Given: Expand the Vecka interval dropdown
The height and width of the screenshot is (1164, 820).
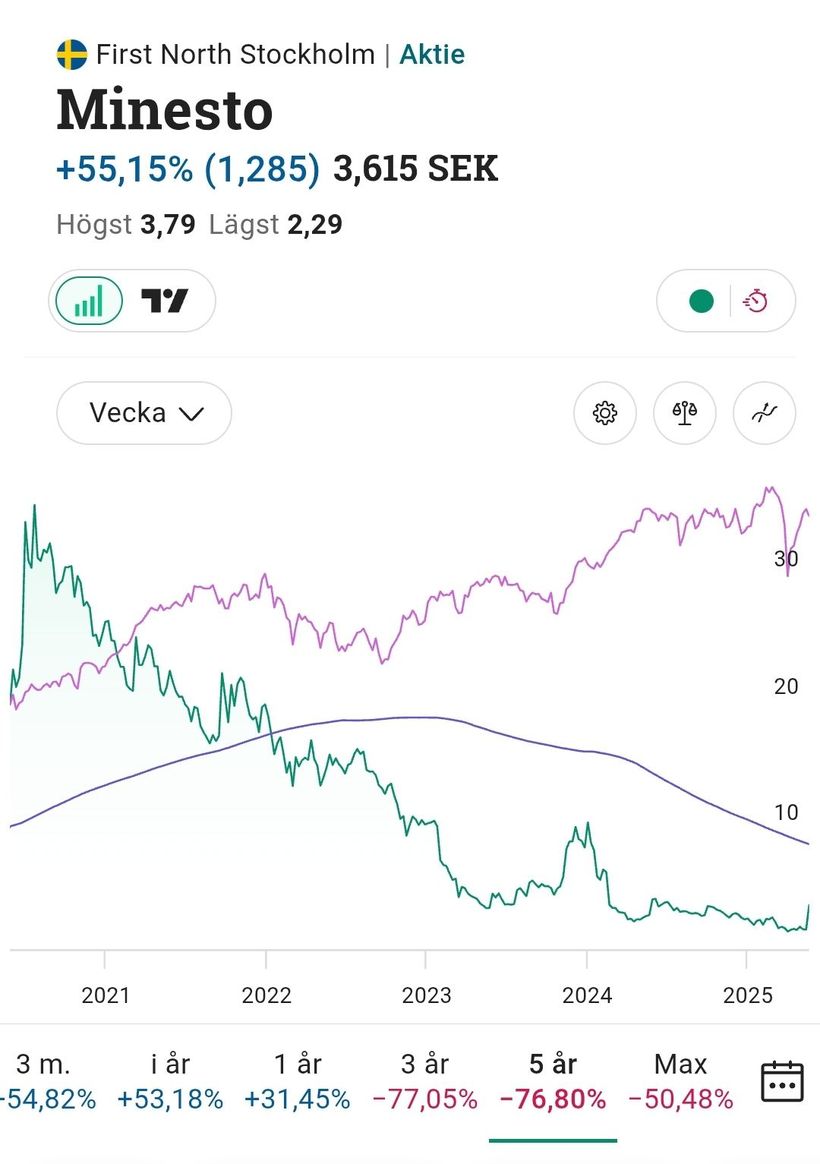Looking at the screenshot, I should [x=144, y=412].
